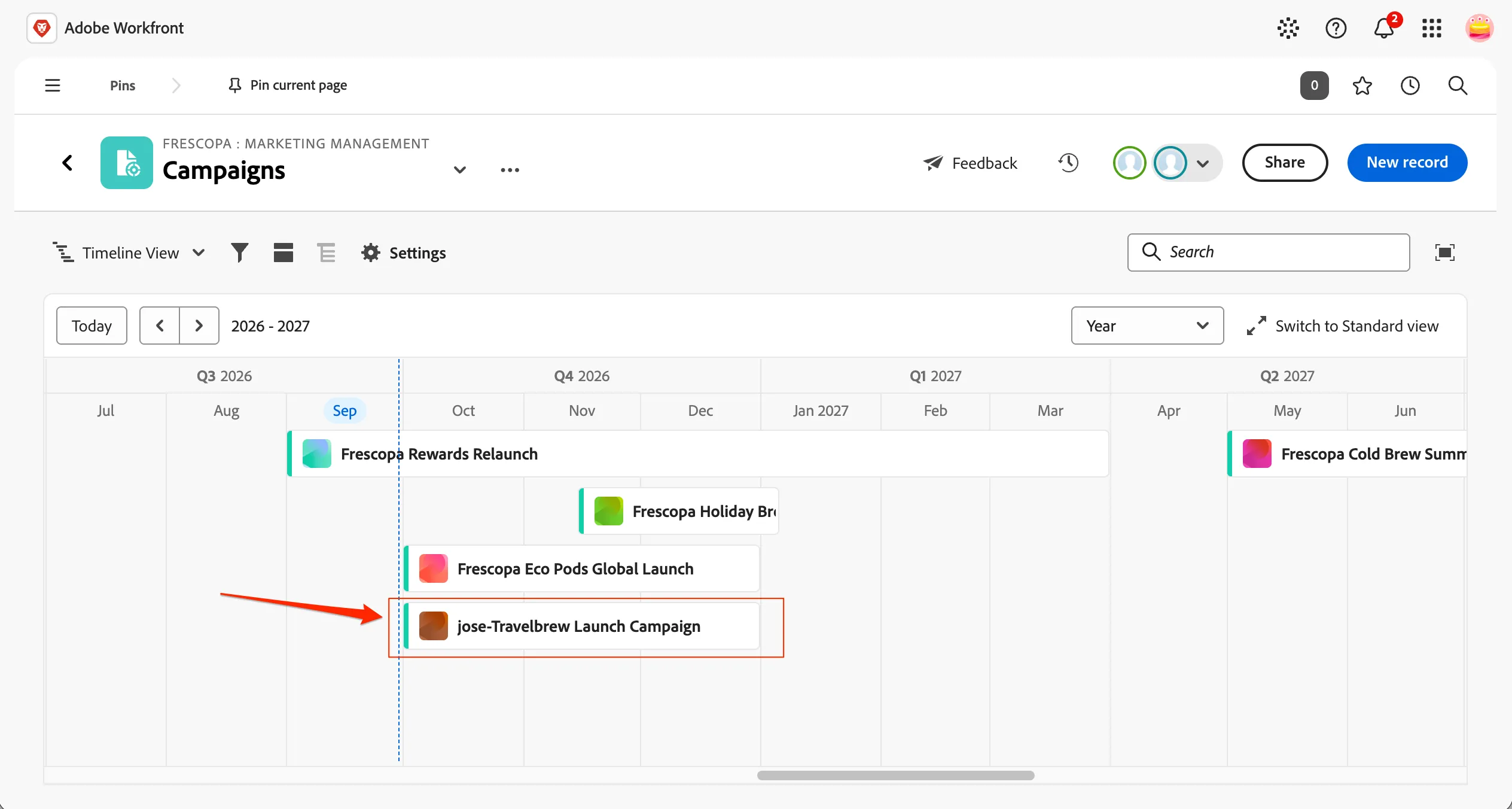Open the jose-Travelbrew Launch Campaign bar
1512x809 pixels.
[581, 626]
